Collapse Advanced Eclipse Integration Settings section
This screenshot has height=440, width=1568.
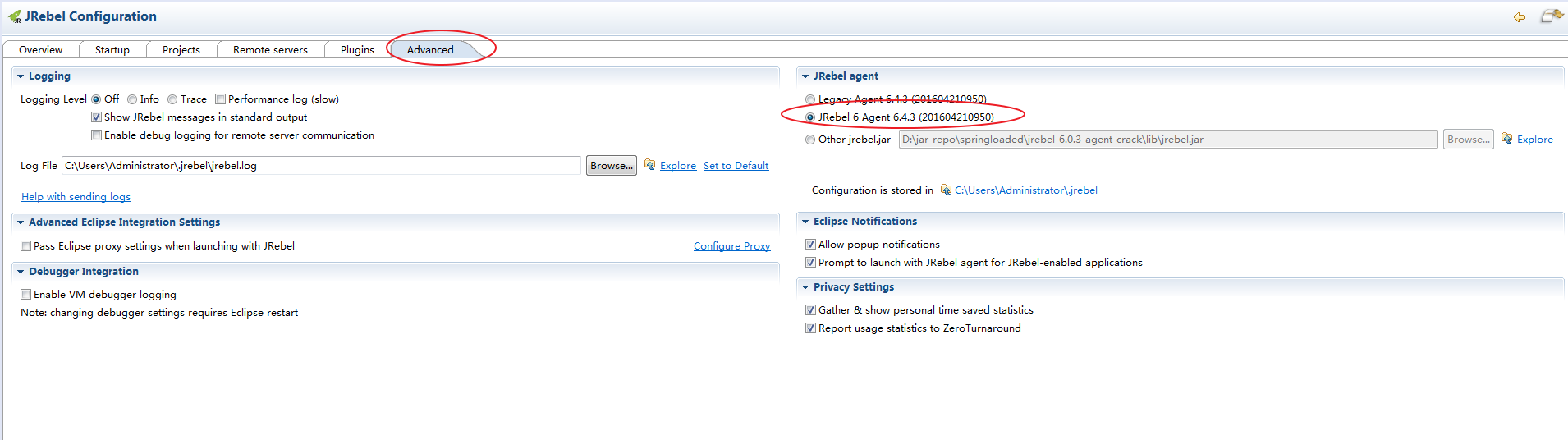(x=21, y=222)
